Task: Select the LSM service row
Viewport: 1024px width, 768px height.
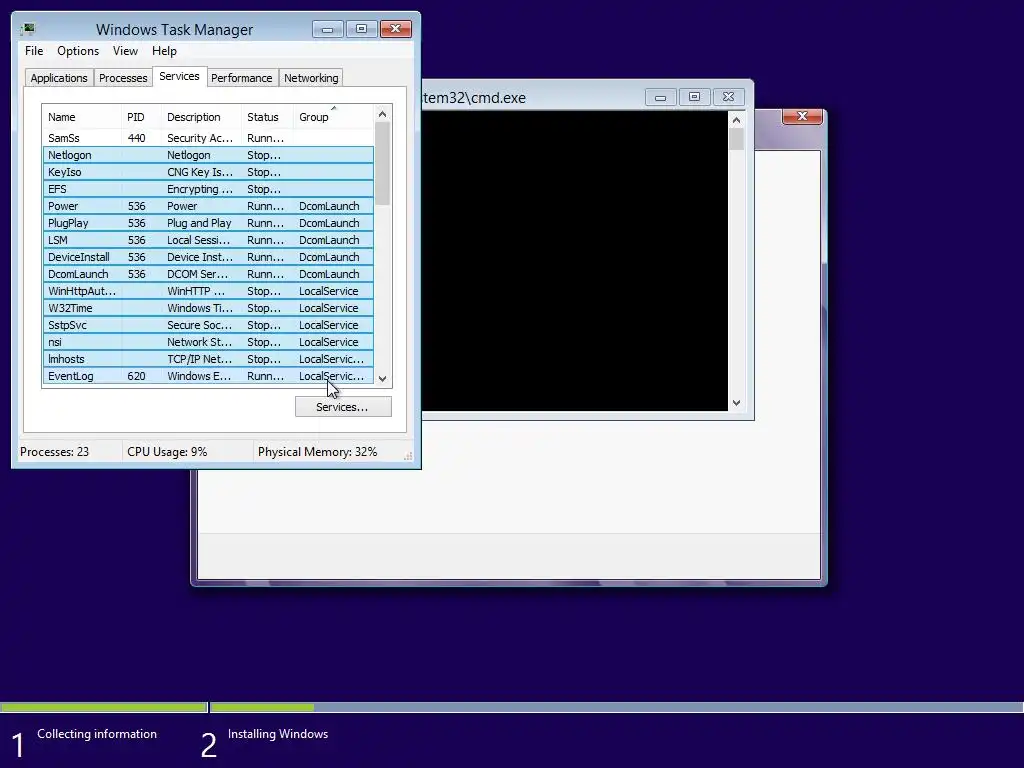Action: pos(208,240)
